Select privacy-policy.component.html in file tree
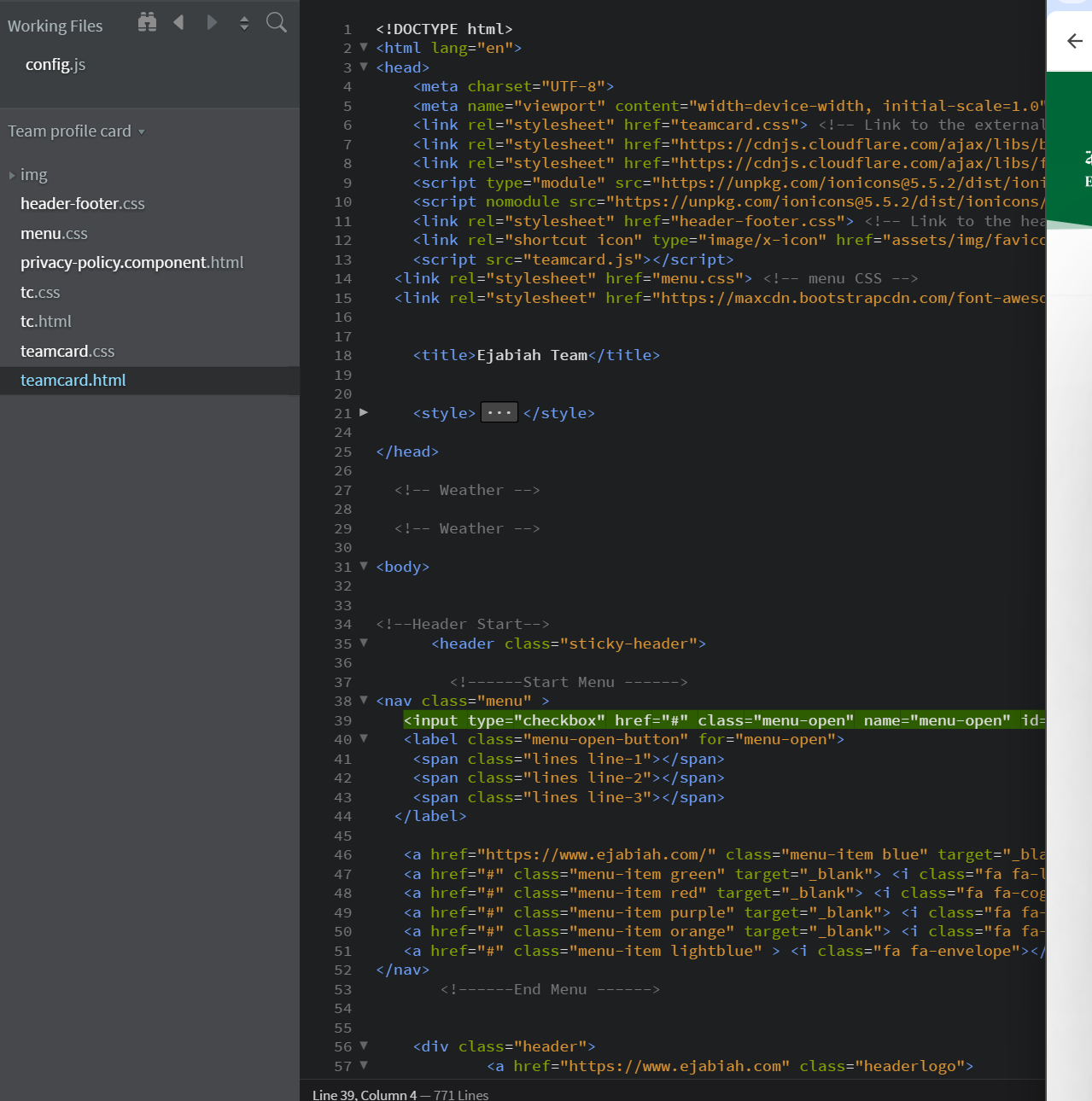 (x=131, y=263)
